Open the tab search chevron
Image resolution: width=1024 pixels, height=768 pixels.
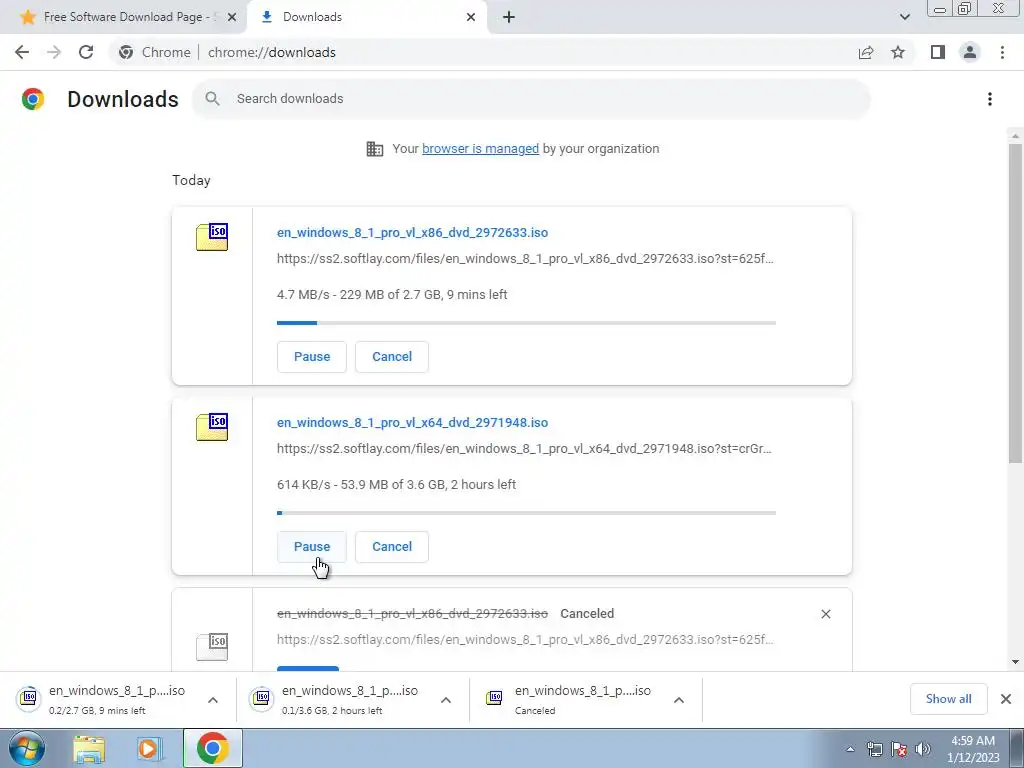point(904,17)
